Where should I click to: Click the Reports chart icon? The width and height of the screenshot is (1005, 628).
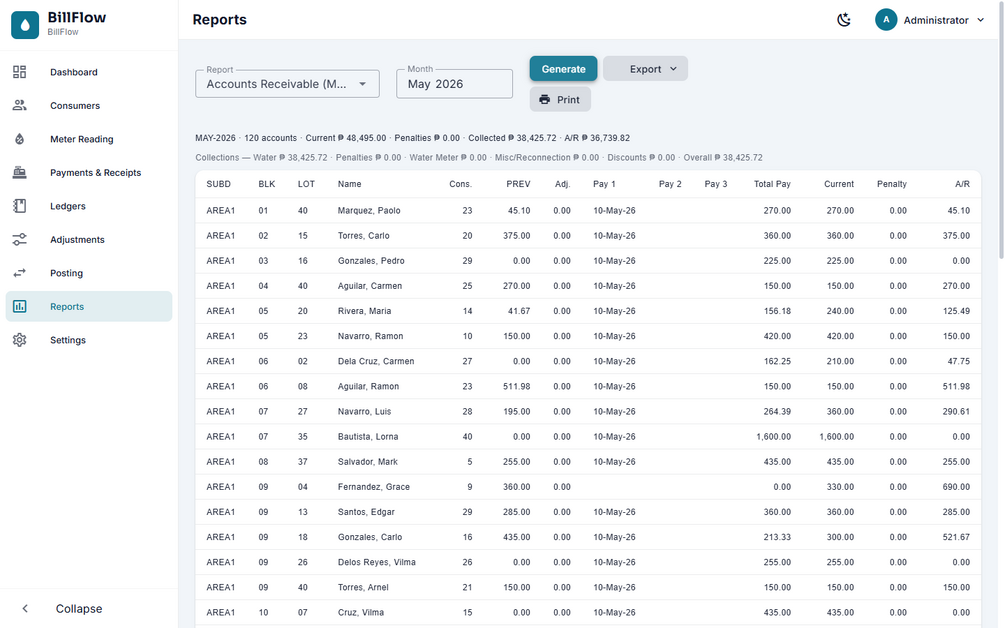(20, 306)
